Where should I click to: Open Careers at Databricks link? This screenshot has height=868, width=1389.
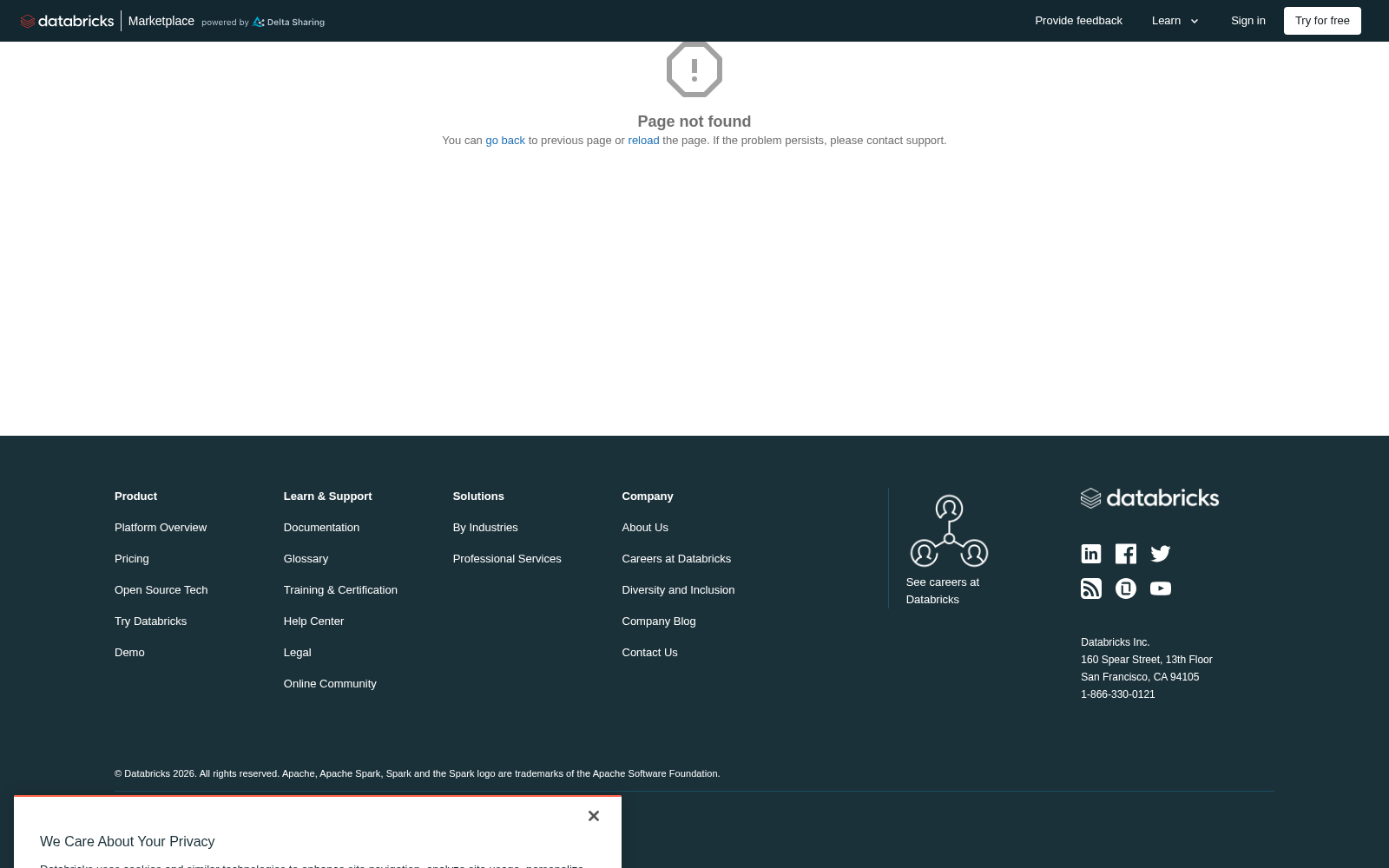click(676, 559)
